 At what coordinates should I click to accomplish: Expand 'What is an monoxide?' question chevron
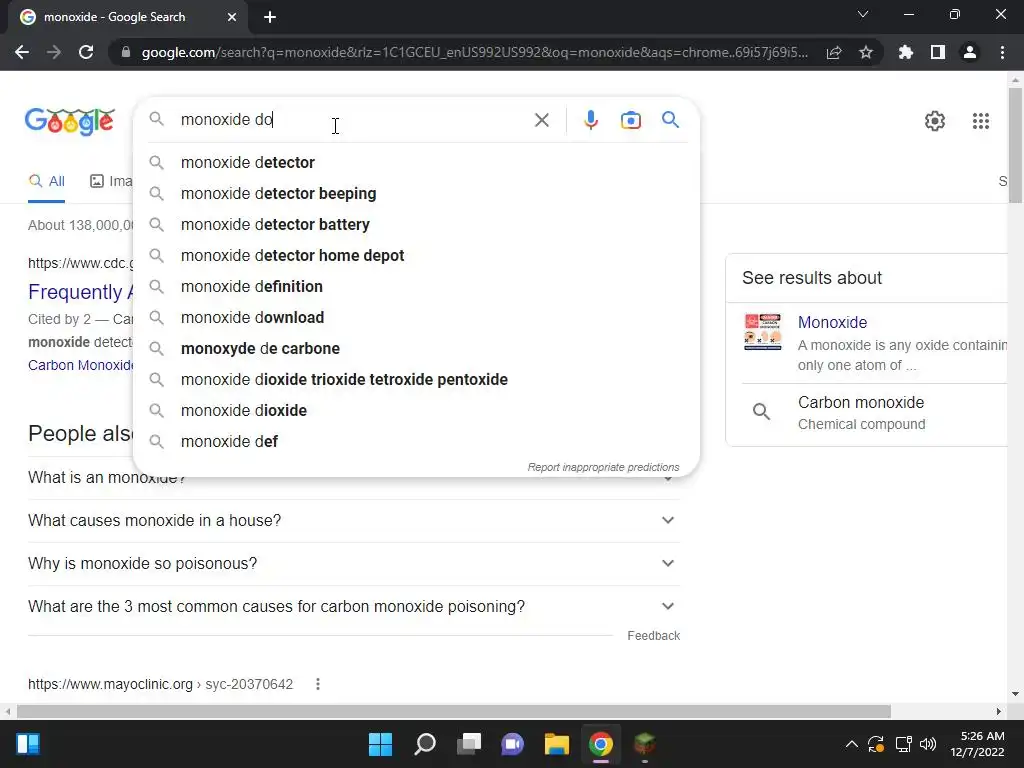click(x=668, y=479)
